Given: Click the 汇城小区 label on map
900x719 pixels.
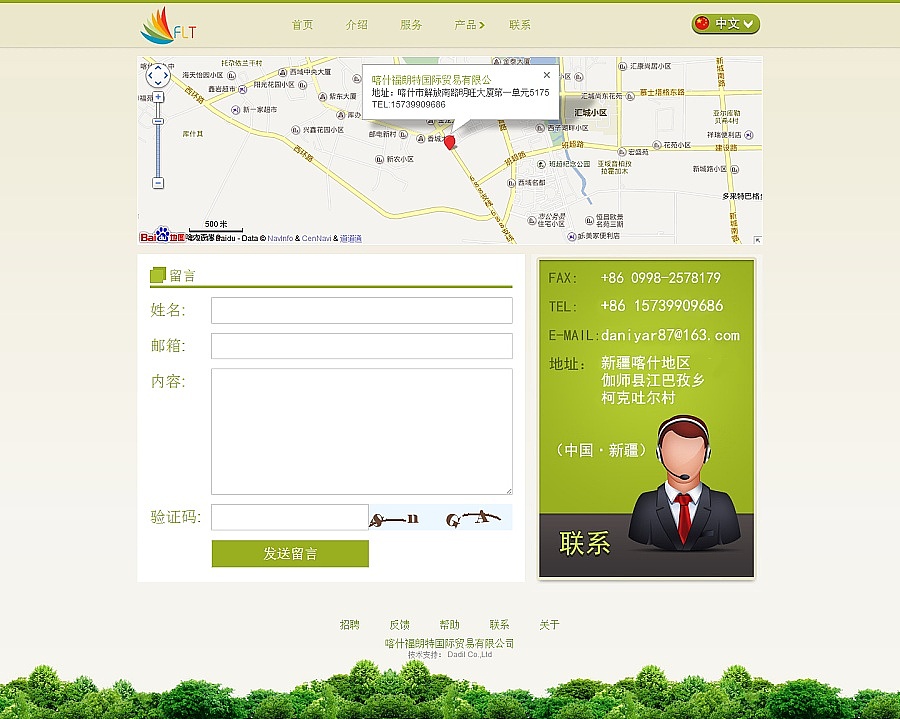Looking at the screenshot, I should click(x=591, y=112).
